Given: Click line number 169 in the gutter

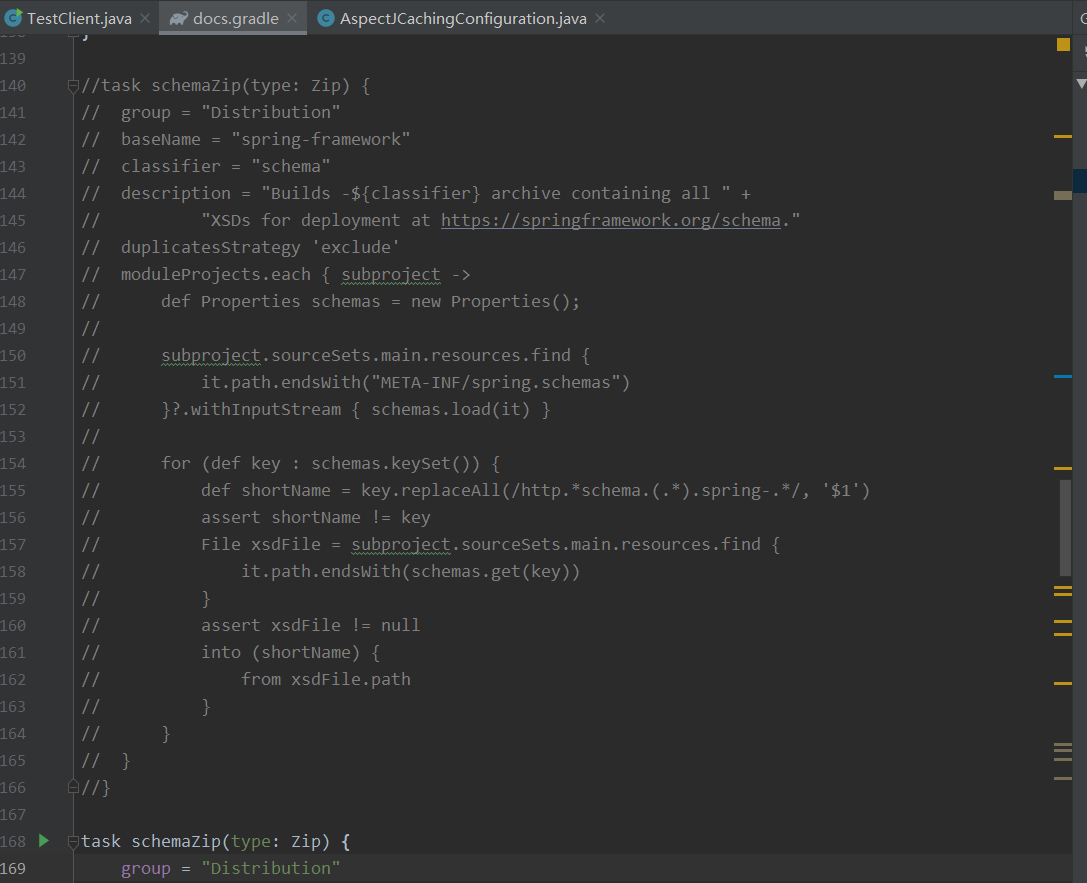Looking at the screenshot, I should 13,868.
